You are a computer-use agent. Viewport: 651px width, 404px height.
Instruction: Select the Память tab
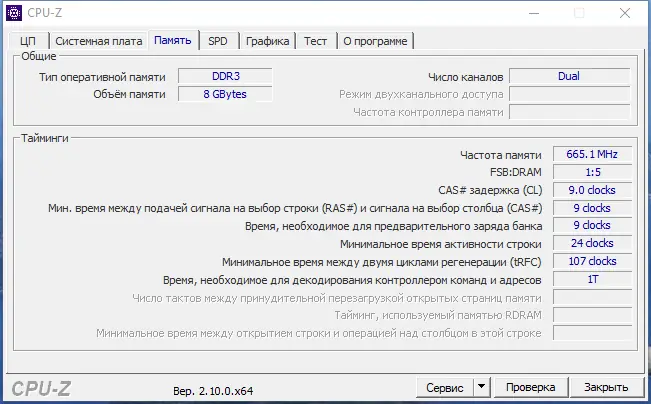[173, 40]
